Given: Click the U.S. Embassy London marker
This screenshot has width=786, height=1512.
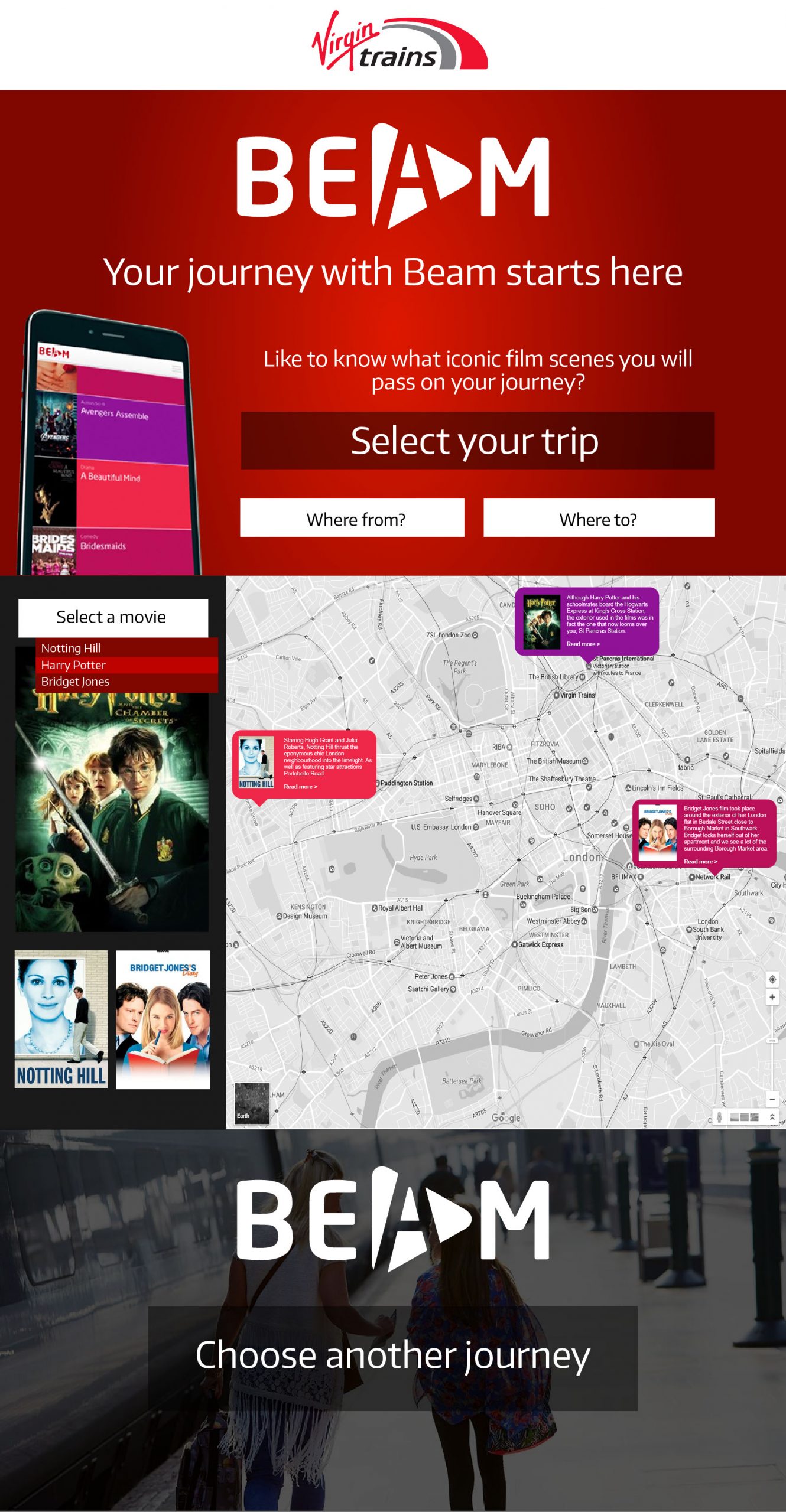Looking at the screenshot, I should 476,827.
